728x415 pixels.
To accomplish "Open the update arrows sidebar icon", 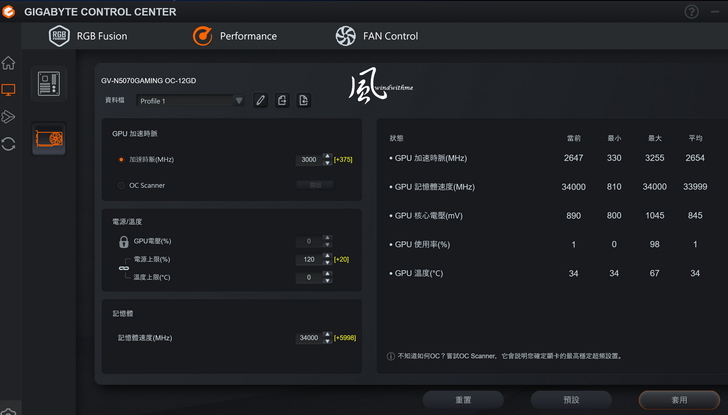I will (x=9, y=143).
